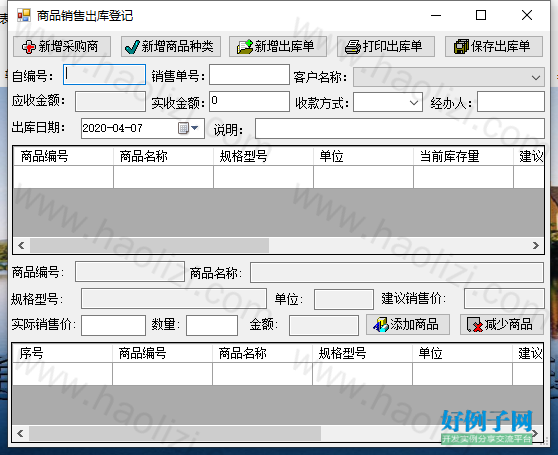Minimize the 商品销售出库登记 window
The width and height of the screenshot is (558, 455).
(436, 15)
